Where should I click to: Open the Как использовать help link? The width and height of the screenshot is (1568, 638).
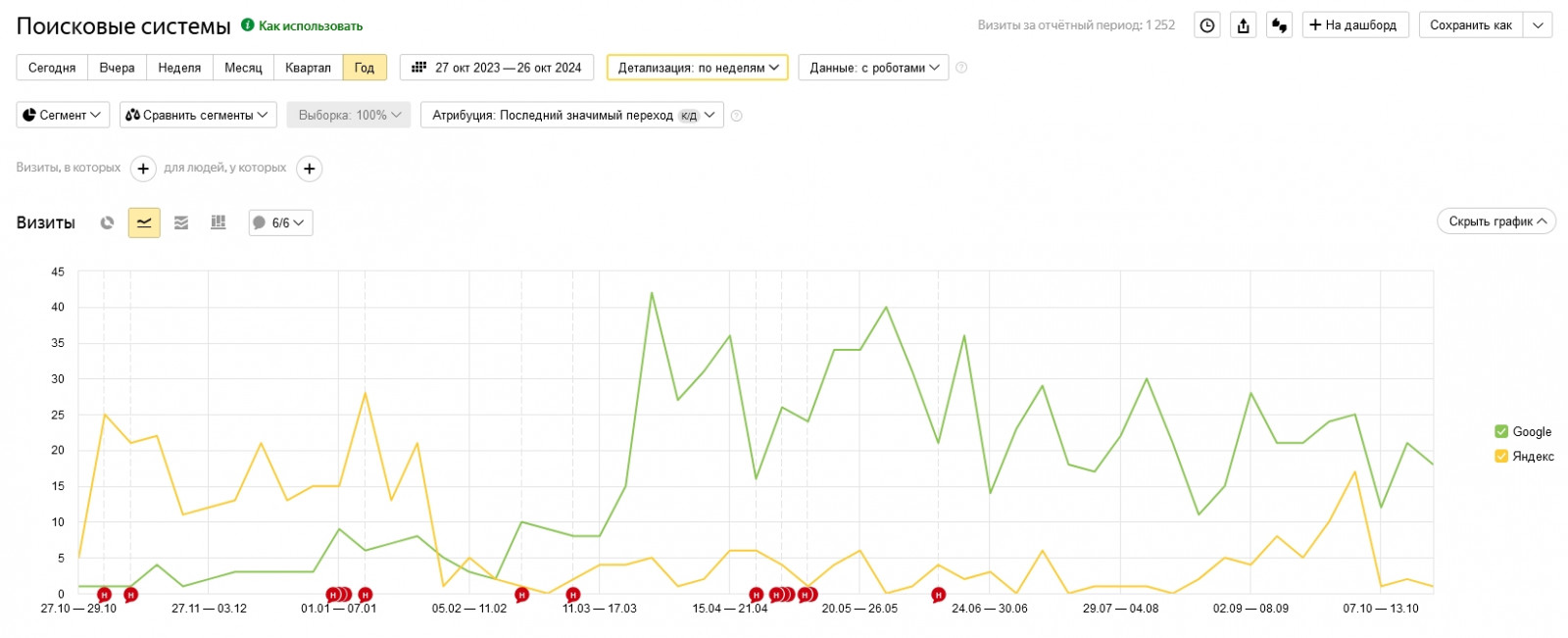coord(310,26)
